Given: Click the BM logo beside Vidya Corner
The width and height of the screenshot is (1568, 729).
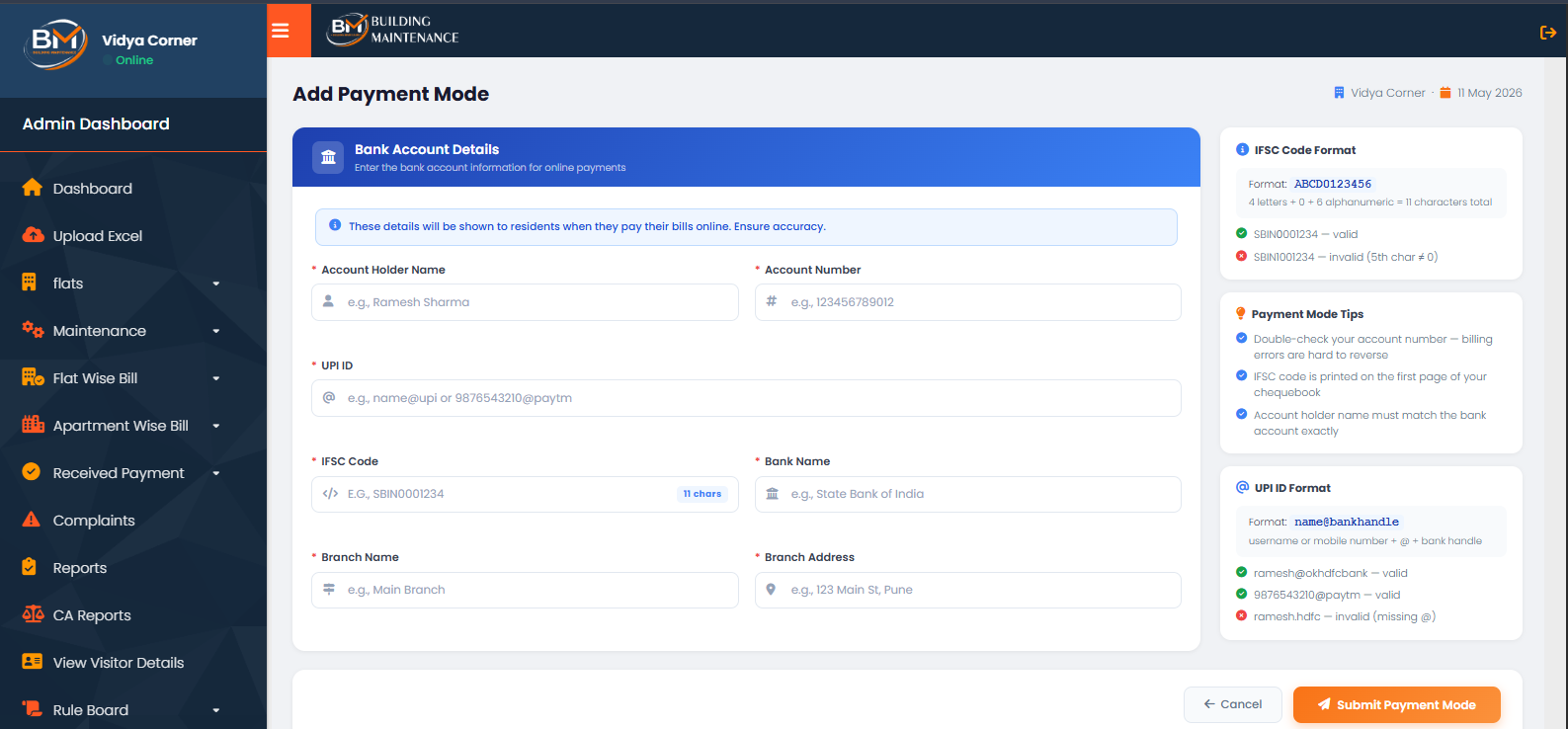Looking at the screenshot, I should [x=55, y=44].
